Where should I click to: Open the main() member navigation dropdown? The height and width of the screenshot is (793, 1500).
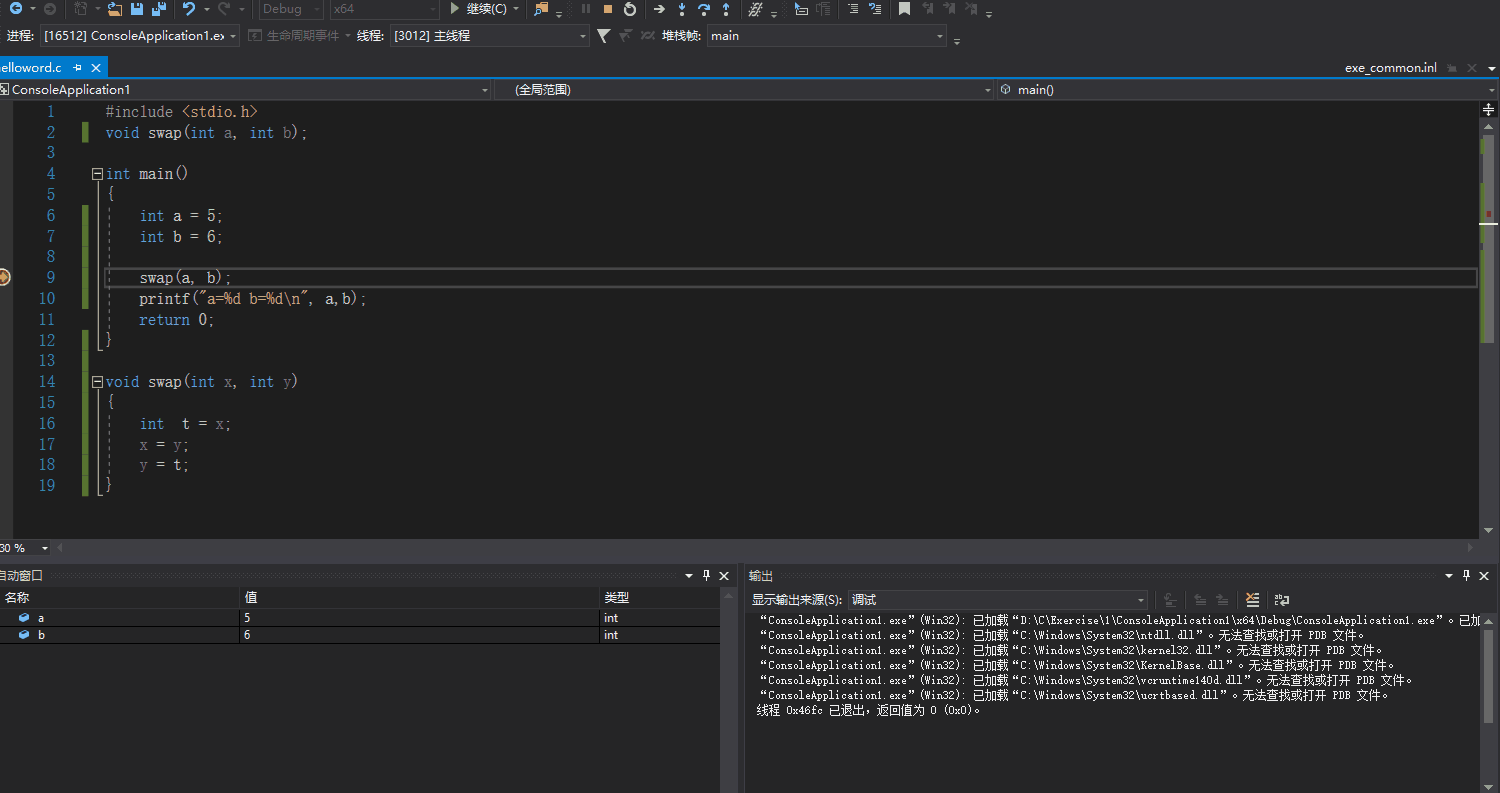pos(1246,90)
